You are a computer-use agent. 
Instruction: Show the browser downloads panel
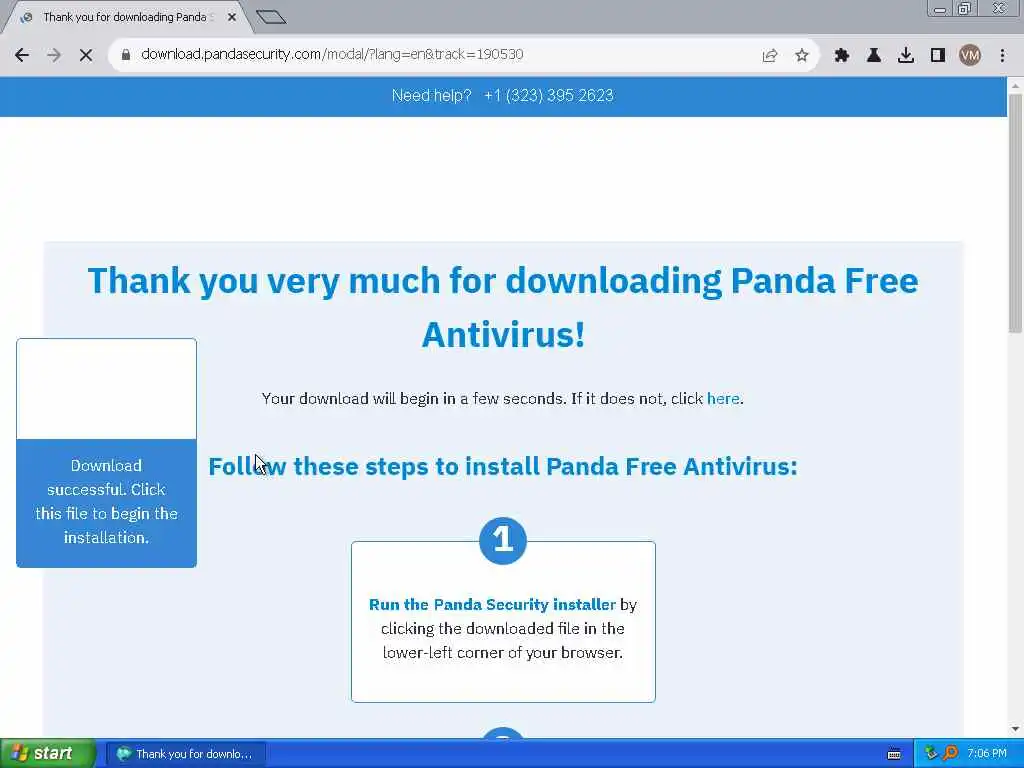906,56
